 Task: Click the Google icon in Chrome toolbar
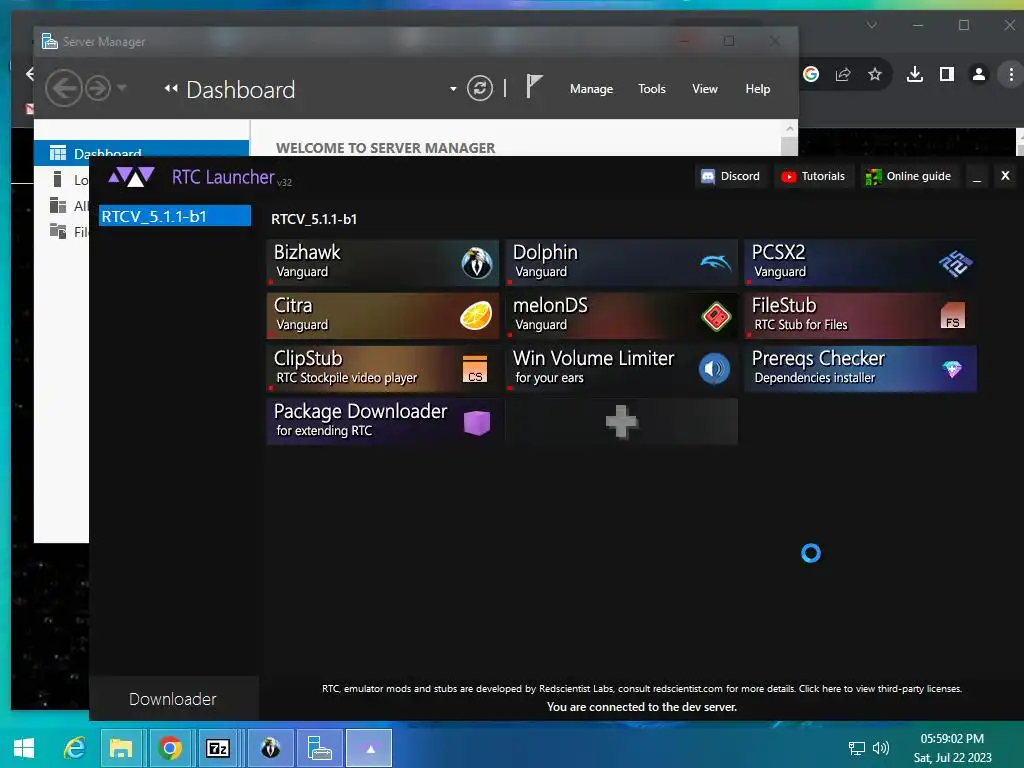tap(811, 74)
